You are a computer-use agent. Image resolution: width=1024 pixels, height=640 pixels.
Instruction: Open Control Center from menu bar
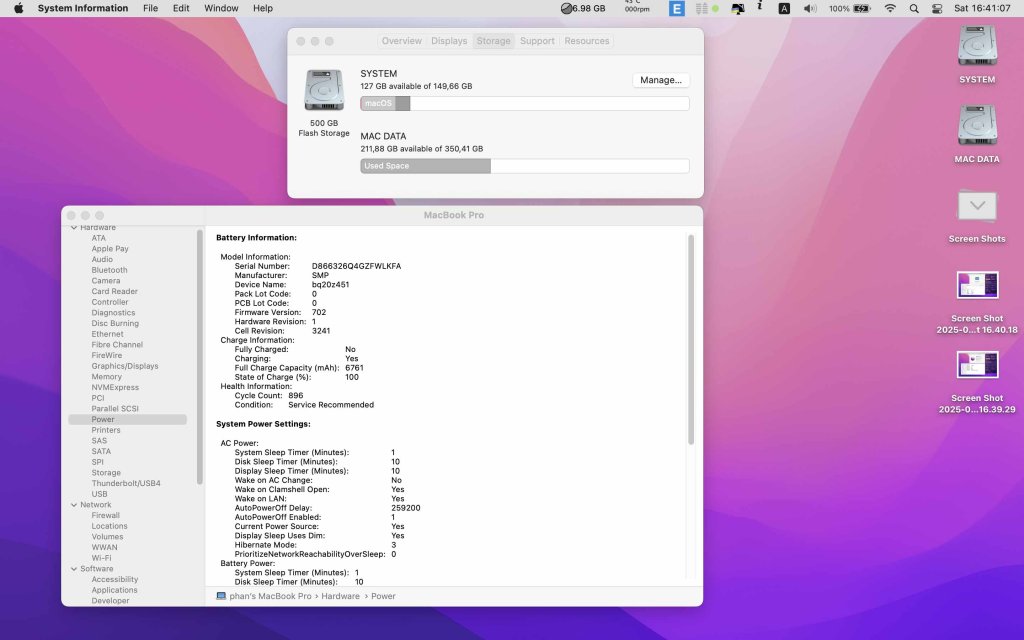937,8
